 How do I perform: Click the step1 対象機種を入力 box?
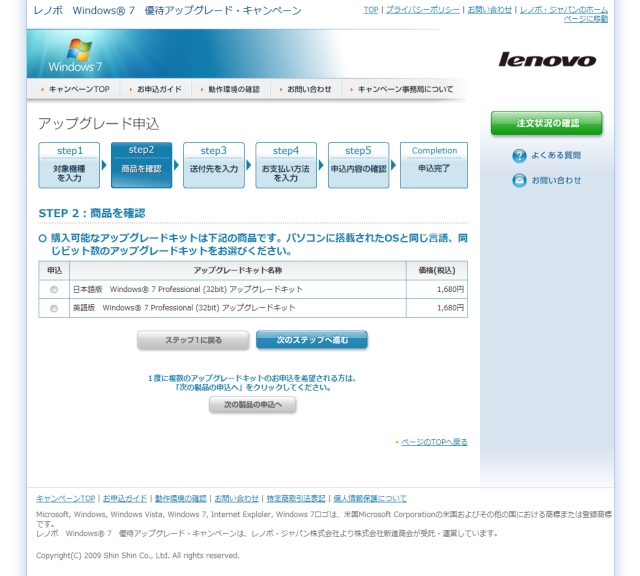[x=69, y=165]
